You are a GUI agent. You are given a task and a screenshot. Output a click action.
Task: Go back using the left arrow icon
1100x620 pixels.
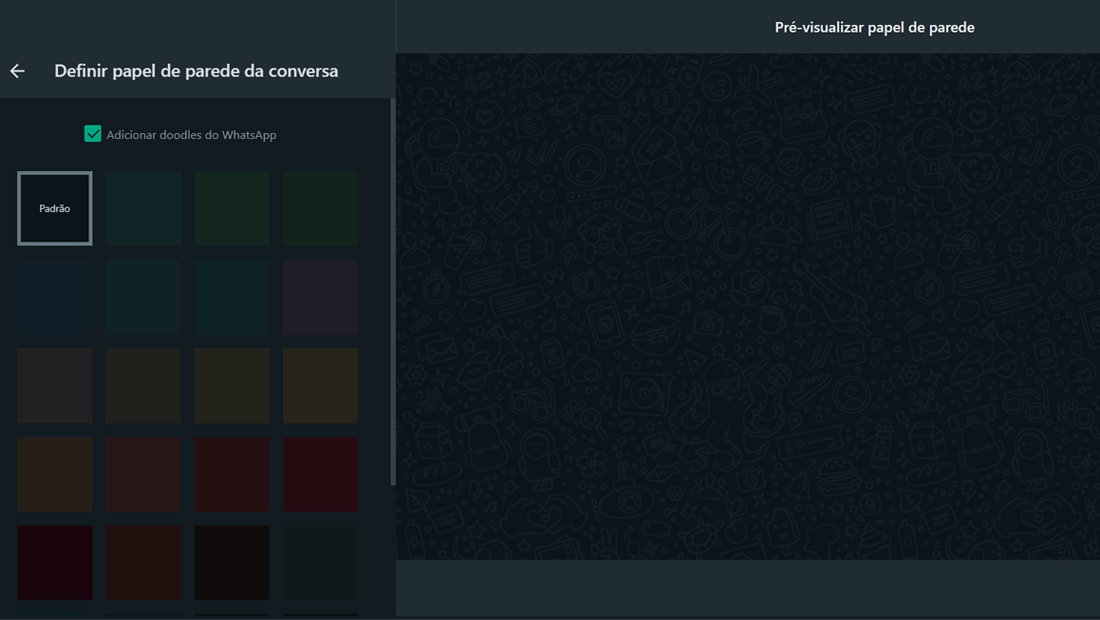pos(18,71)
